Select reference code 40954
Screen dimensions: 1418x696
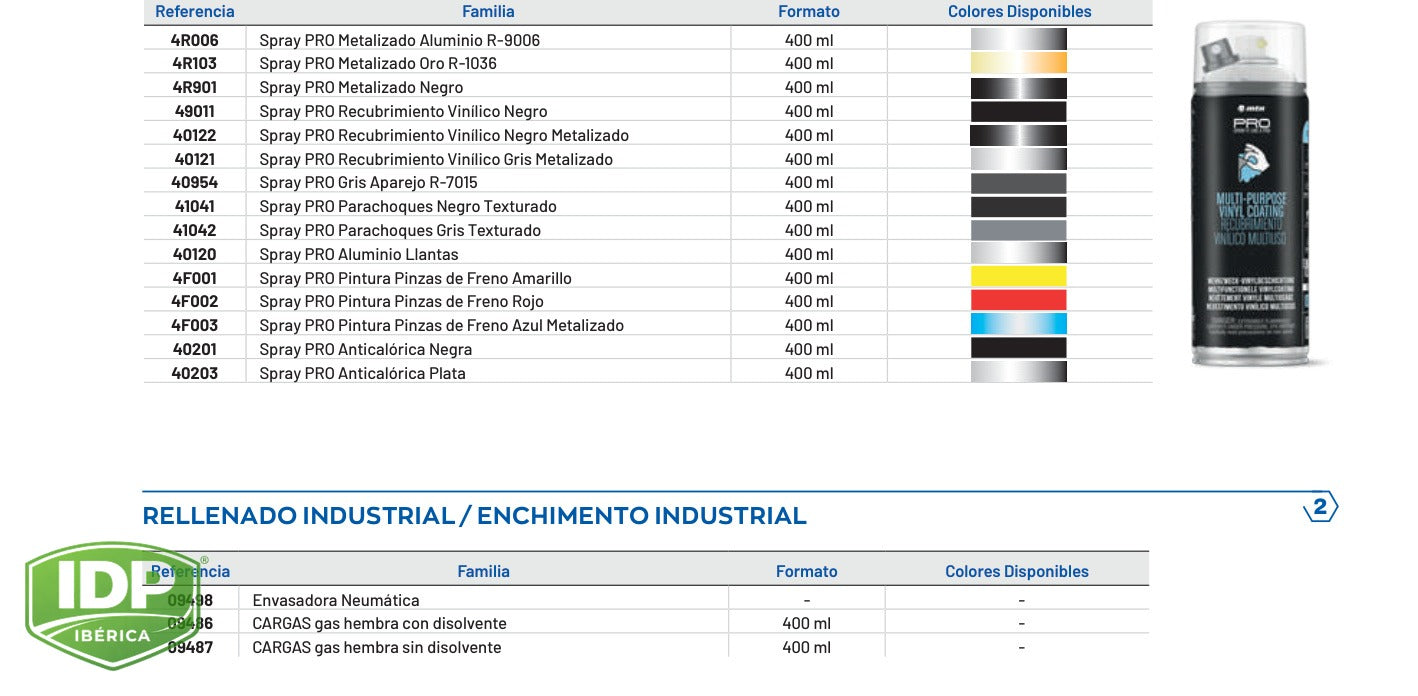coord(195,182)
